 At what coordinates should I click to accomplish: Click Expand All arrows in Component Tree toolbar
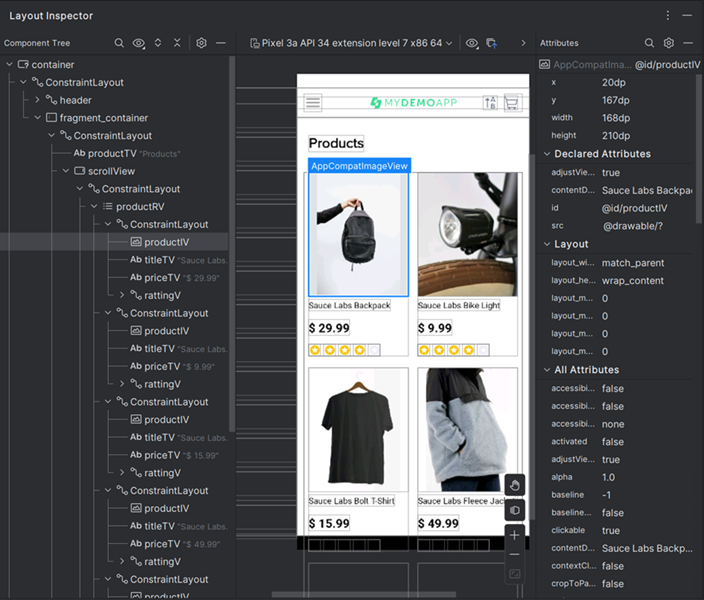click(x=158, y=44)
